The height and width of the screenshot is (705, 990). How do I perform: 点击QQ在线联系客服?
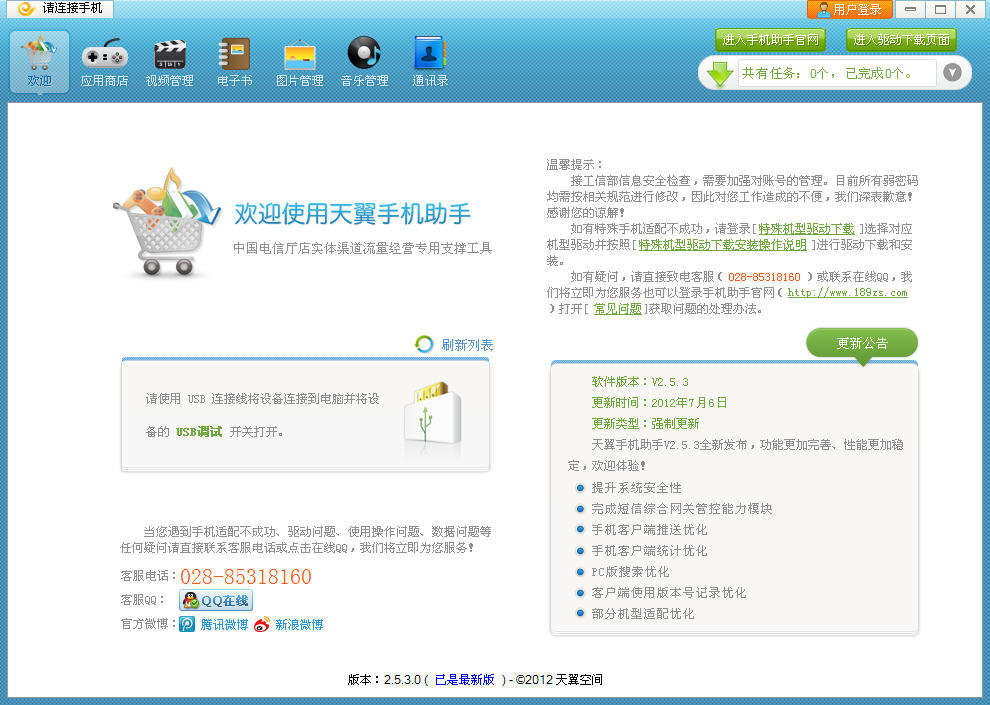pos(214,600)
